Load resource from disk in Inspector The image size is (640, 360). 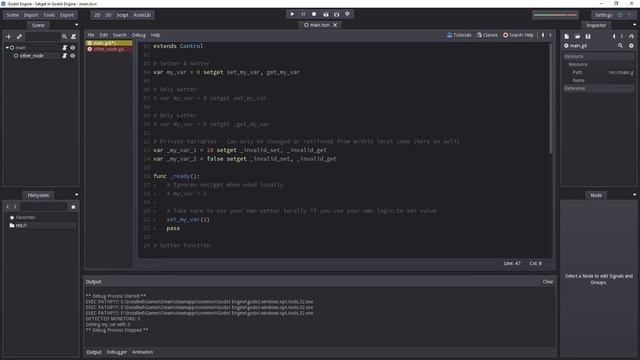577,36
